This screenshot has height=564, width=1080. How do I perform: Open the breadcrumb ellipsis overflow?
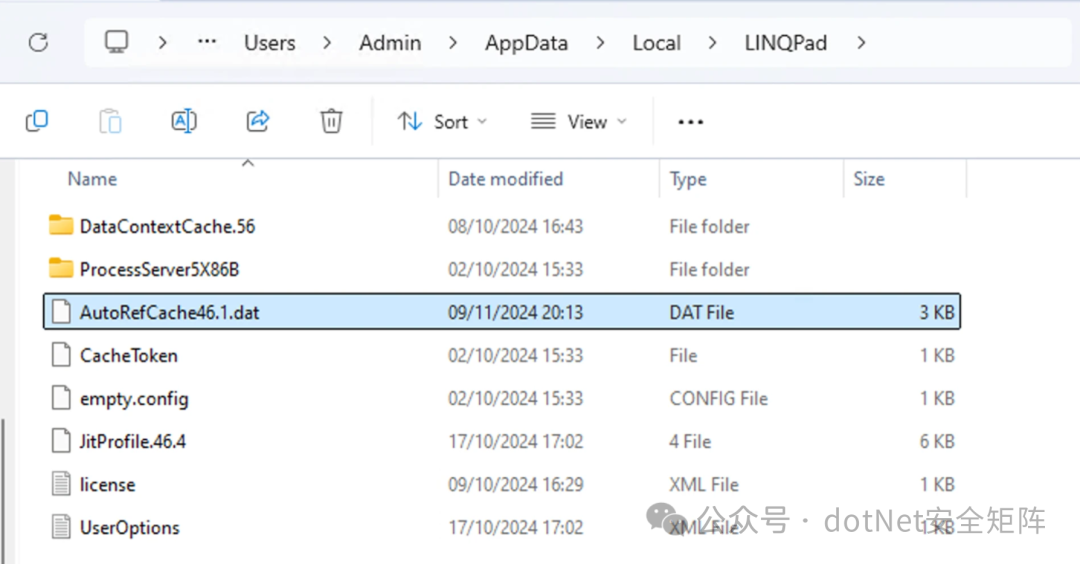207,42
